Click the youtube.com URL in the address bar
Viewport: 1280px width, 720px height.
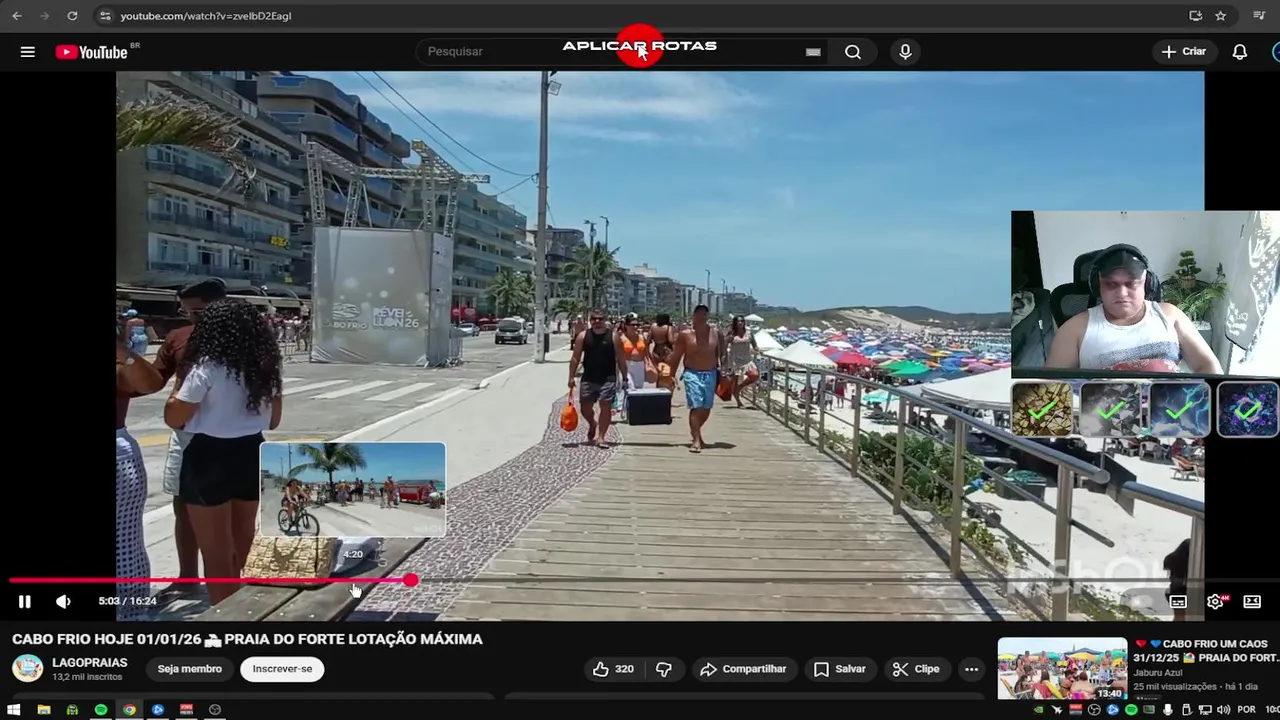[206, 16]
